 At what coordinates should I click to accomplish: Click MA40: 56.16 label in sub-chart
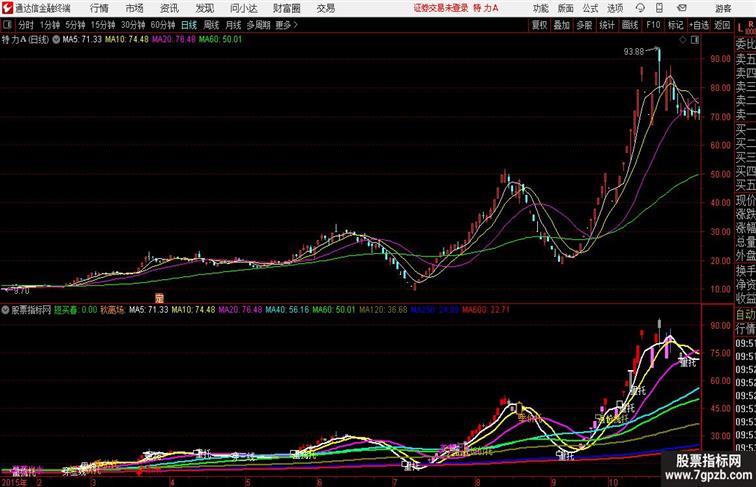[287, 310]
